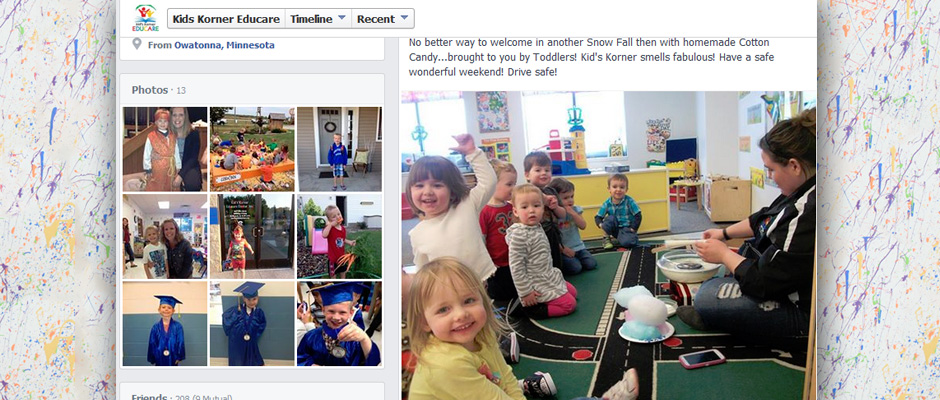Expand the Timeline dropdown

(318, 19)
